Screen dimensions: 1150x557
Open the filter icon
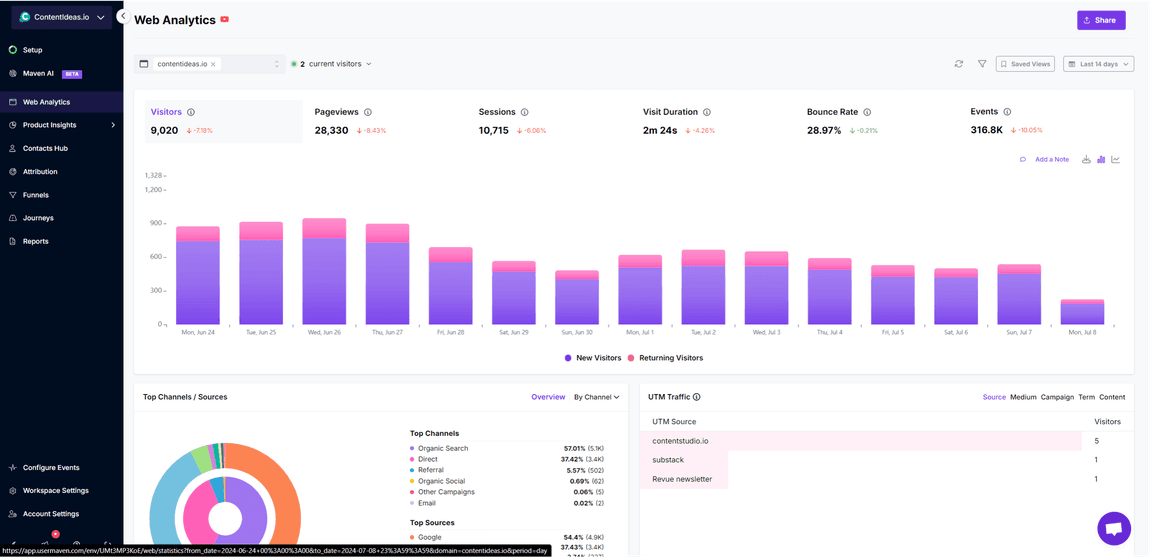coord(982,64)
